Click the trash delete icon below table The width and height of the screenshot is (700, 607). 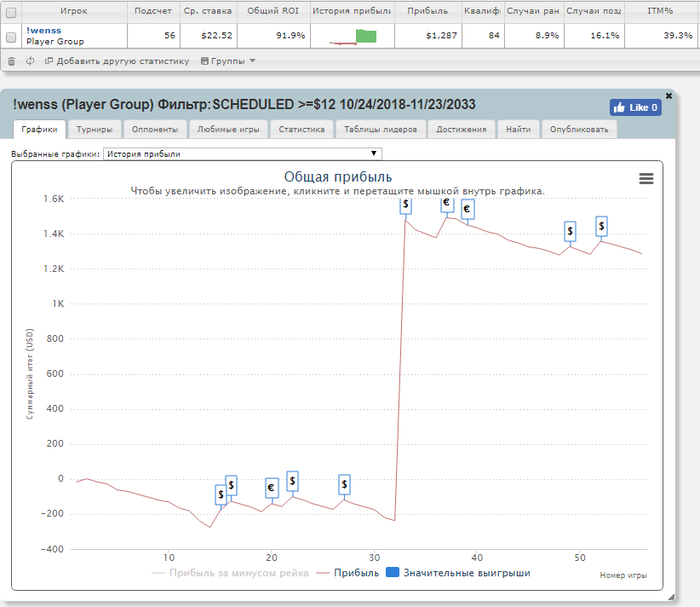12,61
